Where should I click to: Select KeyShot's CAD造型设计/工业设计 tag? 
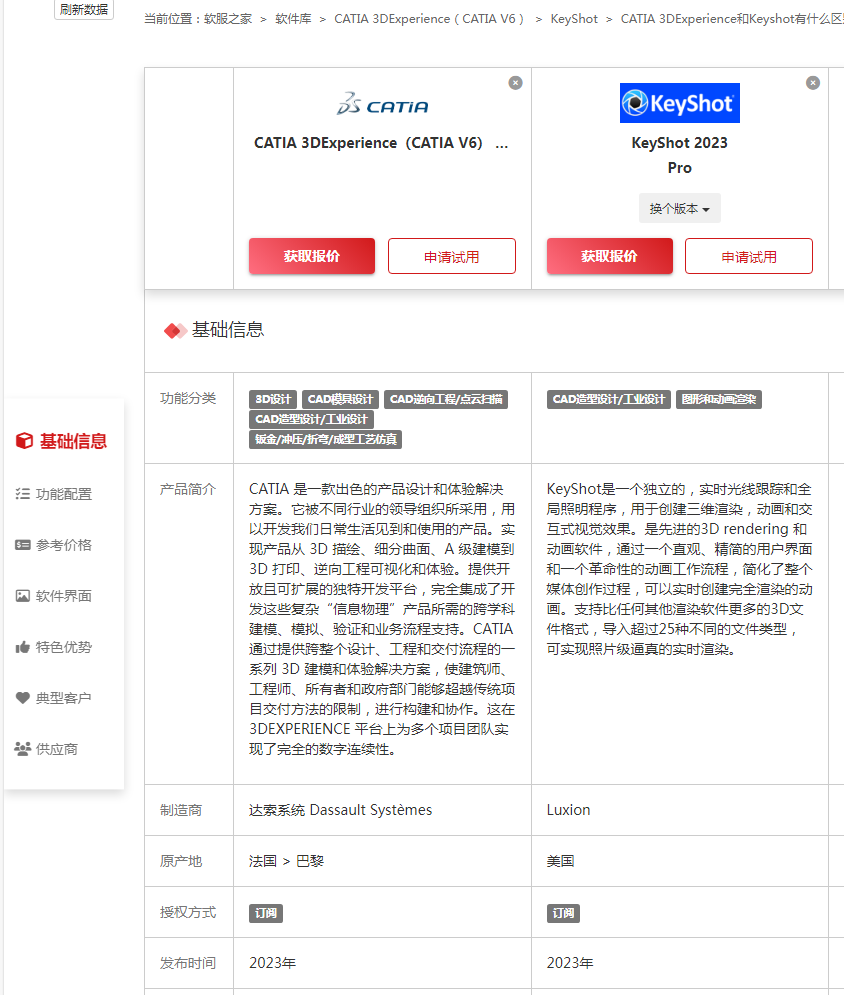click(609, 399)
